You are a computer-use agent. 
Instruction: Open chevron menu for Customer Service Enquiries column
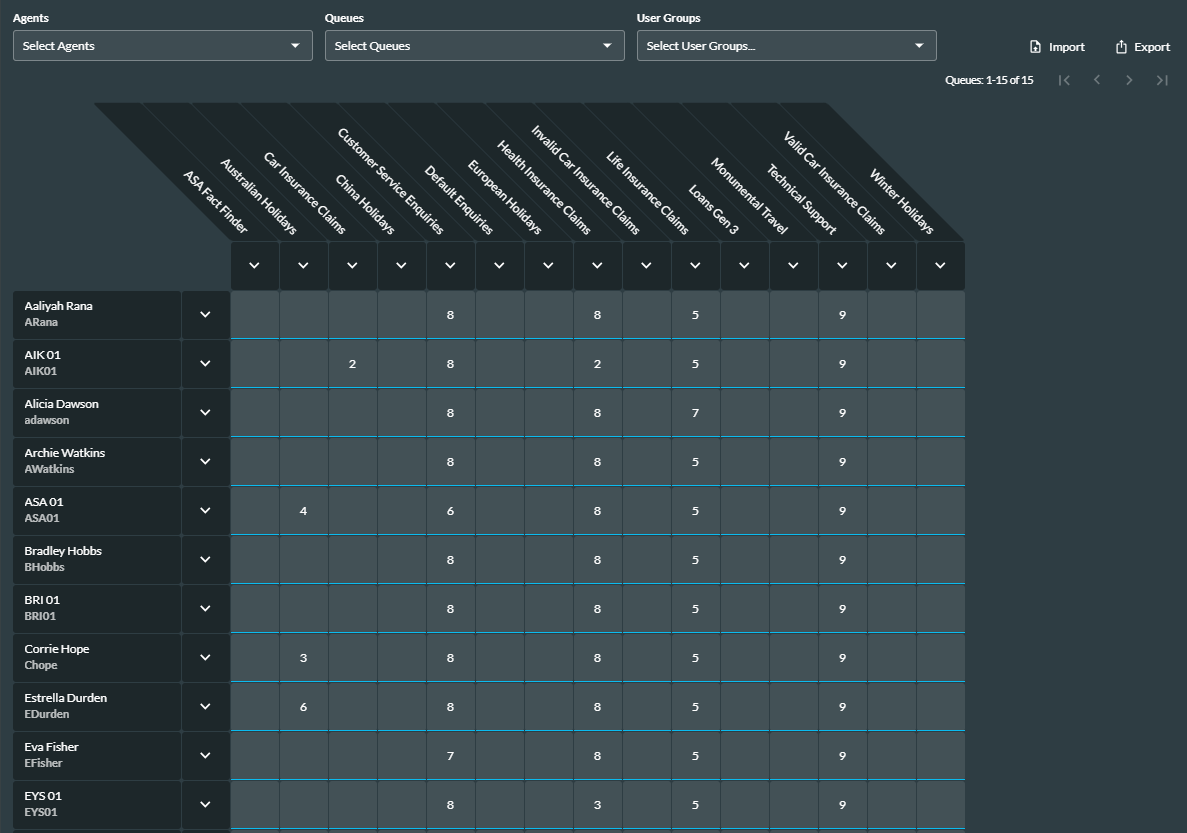click(450, 266)
